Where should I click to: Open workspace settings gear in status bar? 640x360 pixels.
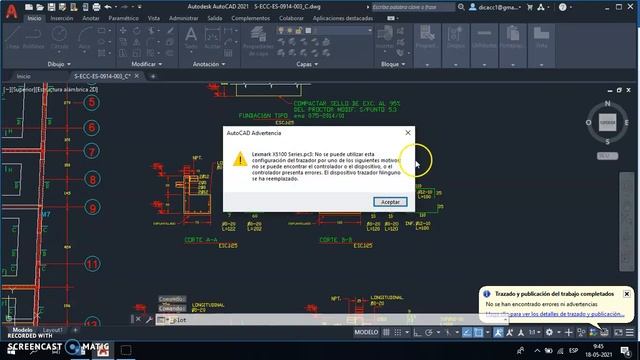click(549, 332)
